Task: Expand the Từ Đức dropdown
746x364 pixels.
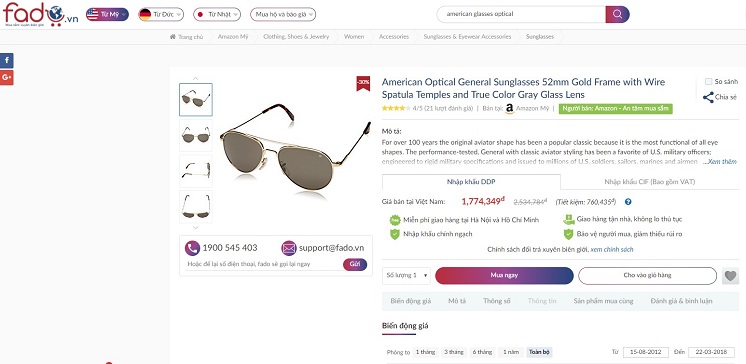Action: (161, 14)
